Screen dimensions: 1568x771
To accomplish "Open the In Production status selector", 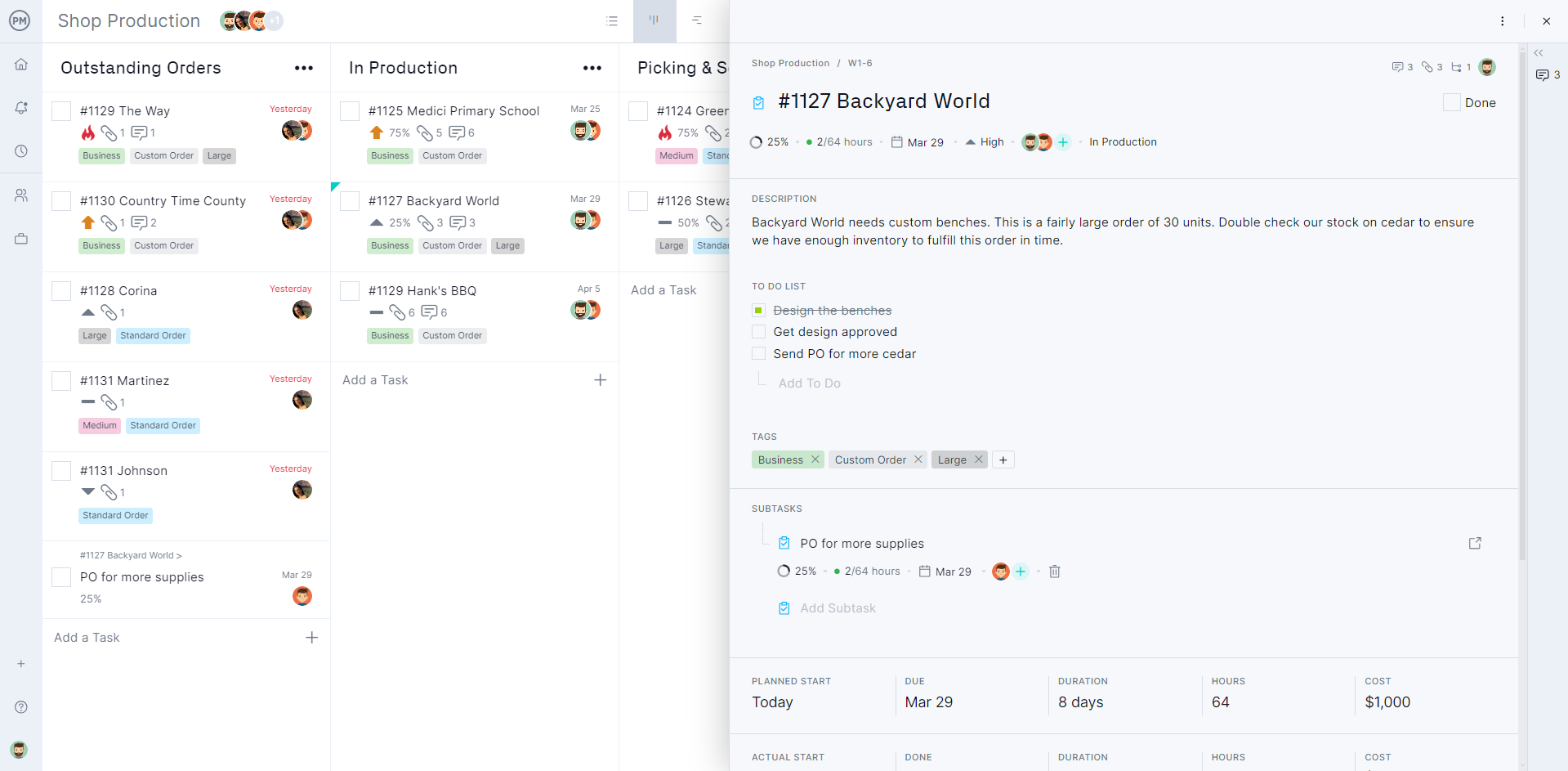I will tap(1123, 142).
